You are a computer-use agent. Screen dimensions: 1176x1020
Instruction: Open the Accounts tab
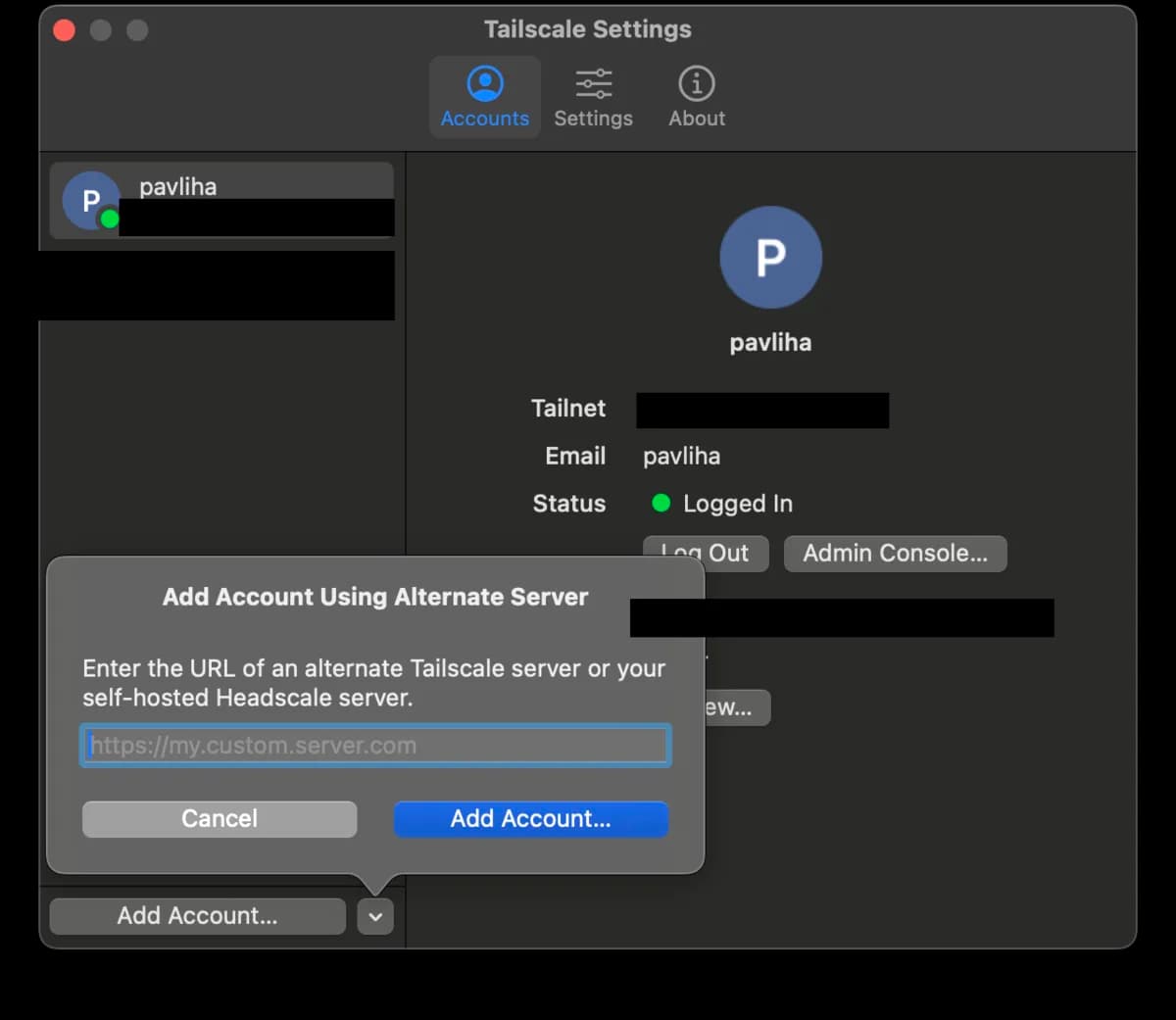(485, 97)
